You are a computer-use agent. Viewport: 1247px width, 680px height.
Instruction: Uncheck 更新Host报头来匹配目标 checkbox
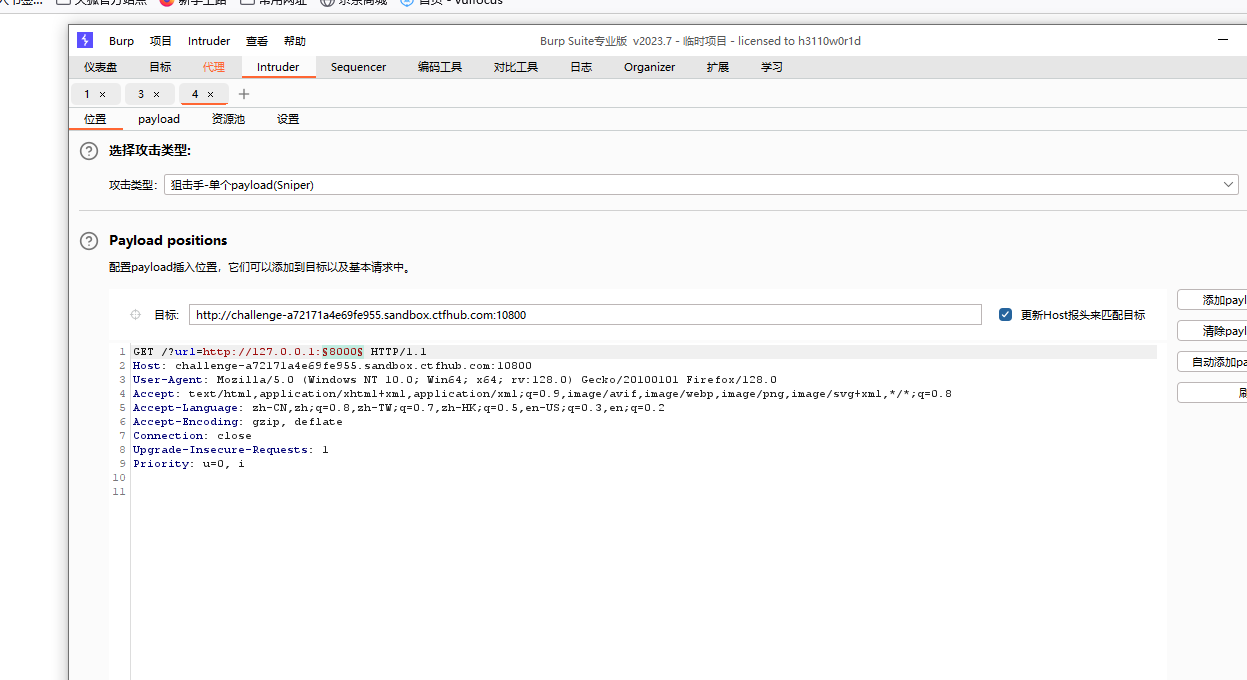tap(1005, 315)
